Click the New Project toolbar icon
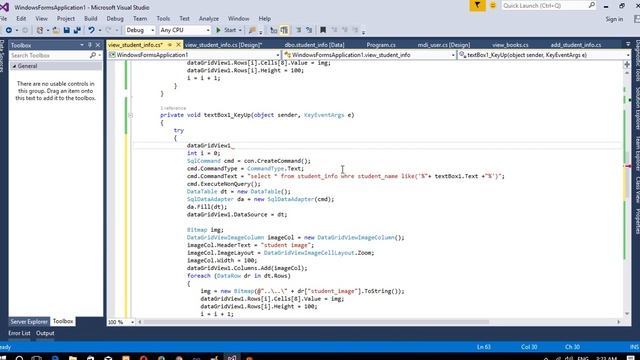 (40, 30)
